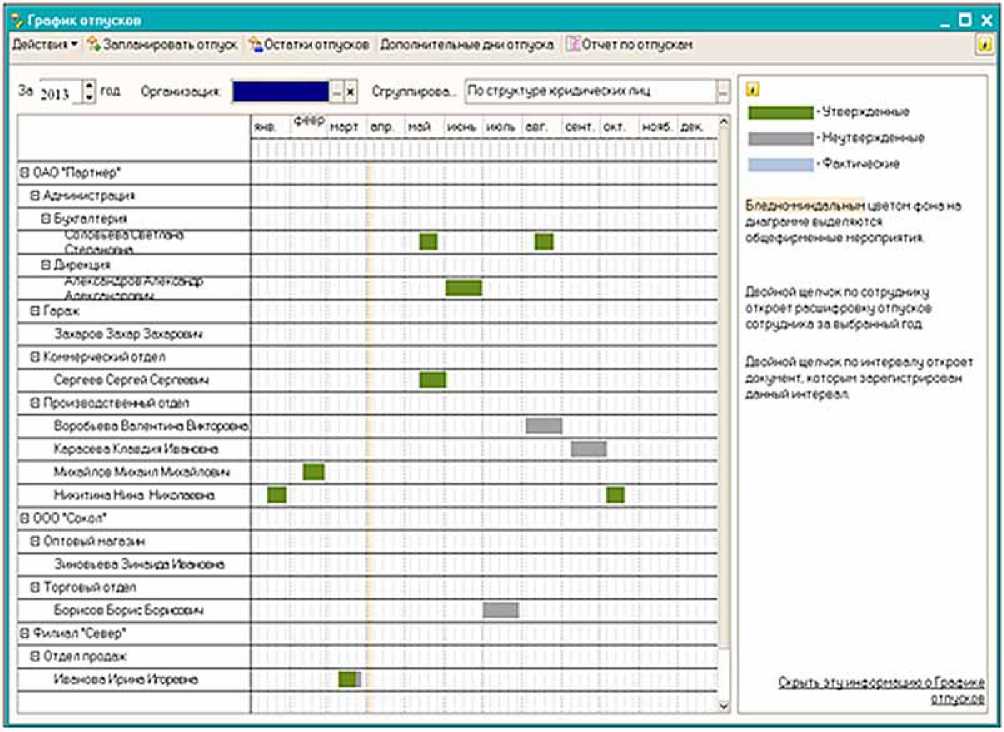Click Запланировать отпуск toolbar button
The width and height of the screenshot is (1004, 732).
[x=163, y=45]
